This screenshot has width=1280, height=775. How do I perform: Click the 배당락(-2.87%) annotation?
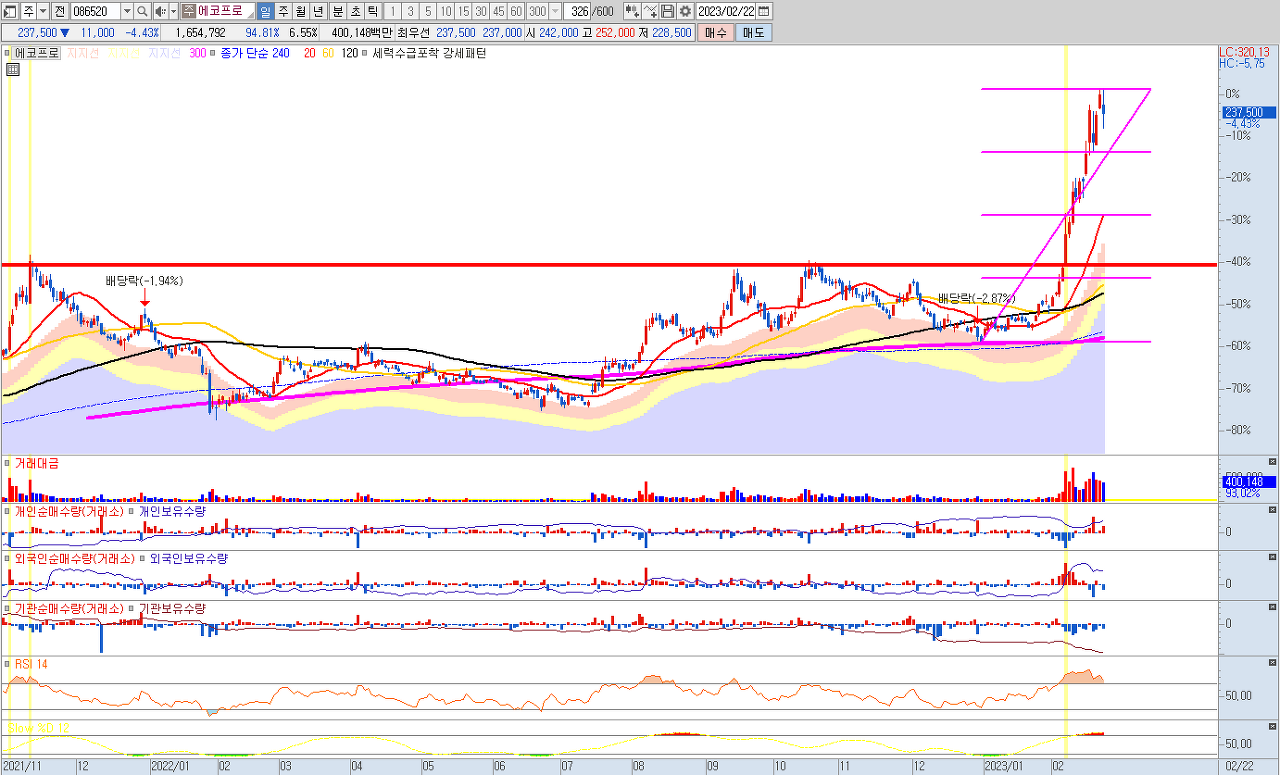pos(976,298)
